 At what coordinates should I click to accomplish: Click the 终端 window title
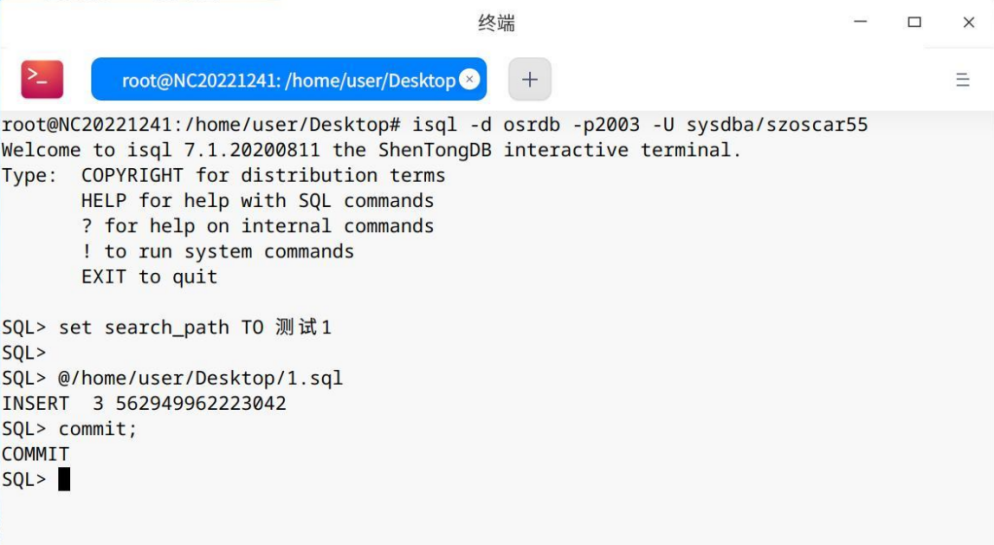pyautogui.click(x=496, y=22)
